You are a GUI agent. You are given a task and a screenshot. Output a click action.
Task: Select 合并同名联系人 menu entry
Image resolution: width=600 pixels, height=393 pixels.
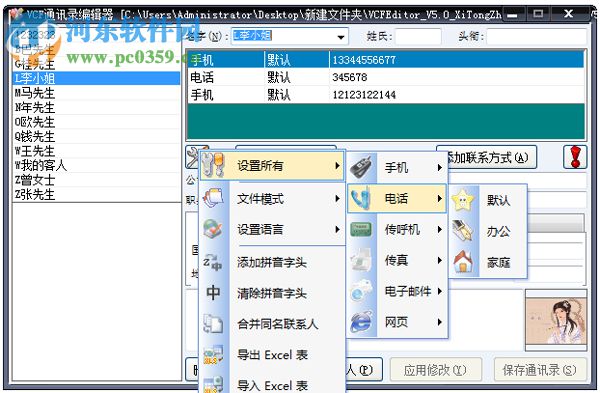(271, 324)
